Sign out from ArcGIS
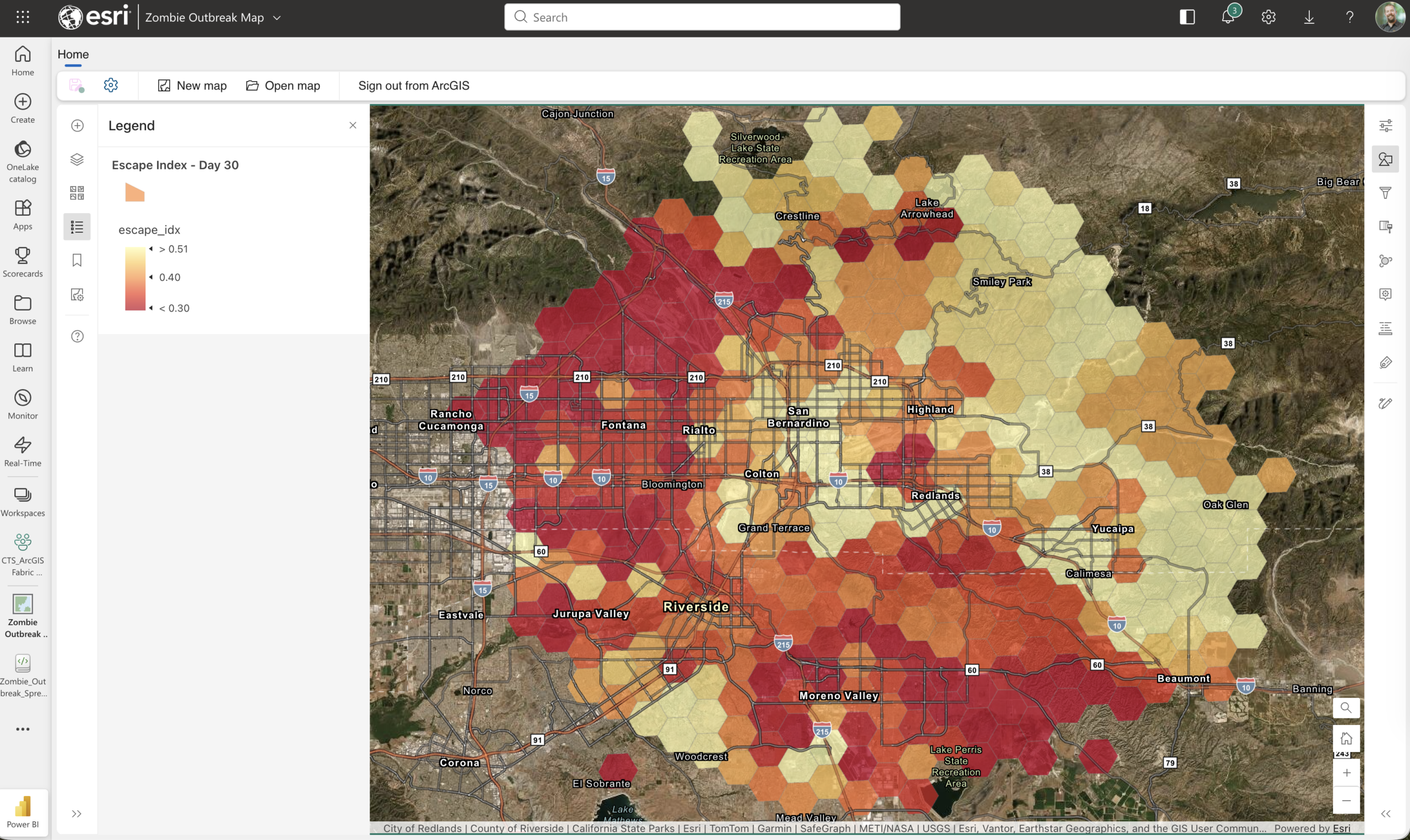The image size is (1410, 840). (x=414, y=85)
